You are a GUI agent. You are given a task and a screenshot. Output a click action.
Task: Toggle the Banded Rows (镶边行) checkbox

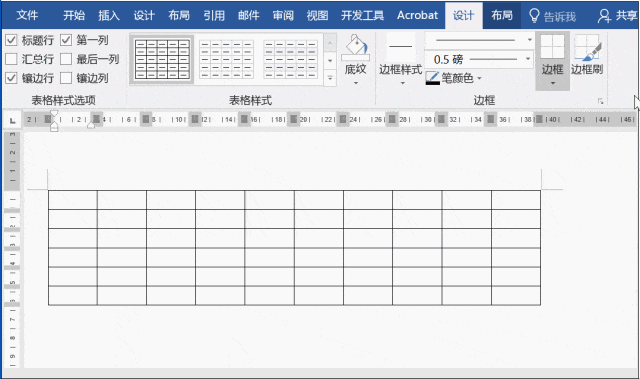pyautogui.click(x=11, y=78)
